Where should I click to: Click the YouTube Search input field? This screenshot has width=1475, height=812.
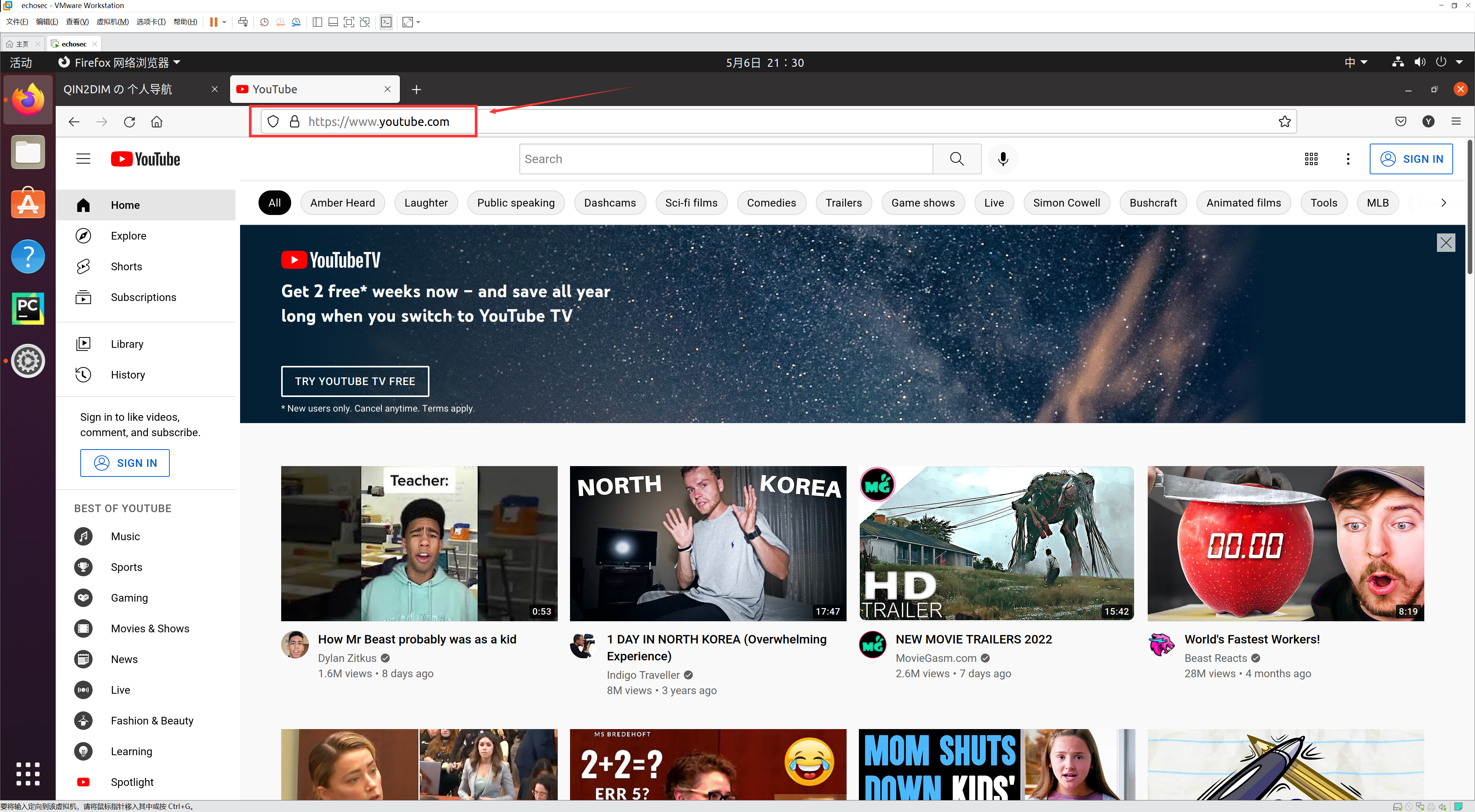click(x=726, y=159)
